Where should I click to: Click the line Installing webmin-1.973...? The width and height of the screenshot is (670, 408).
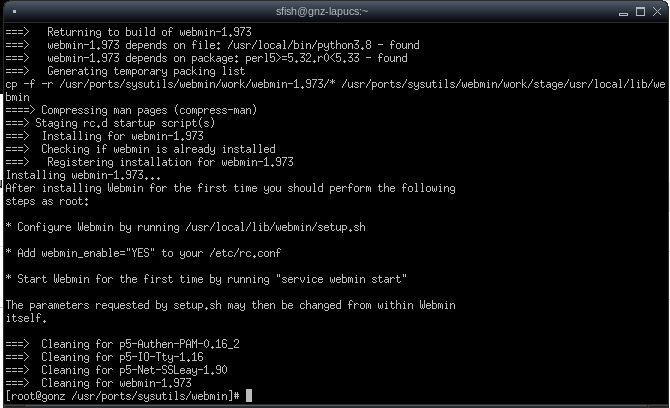click(x=83, y=176)
